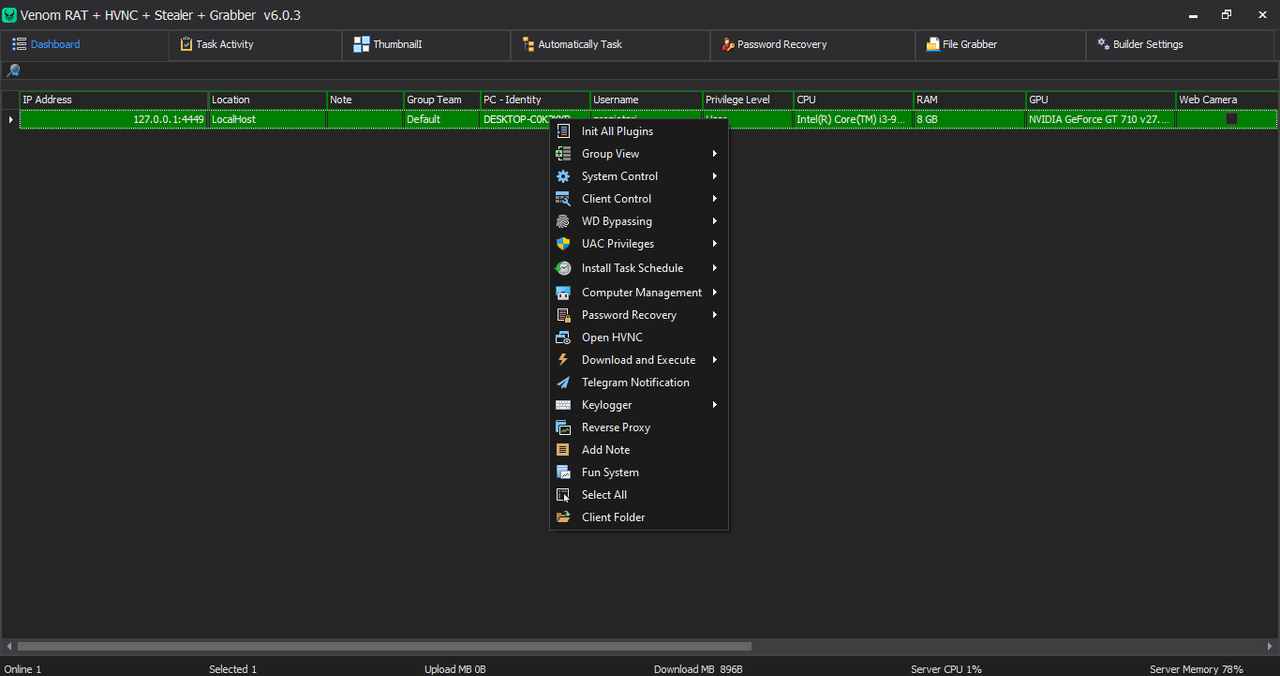Image resolution: width=1280 pixels, height=676 pixels.
Task: Click the Default group team cell
Action: (442, 119)
